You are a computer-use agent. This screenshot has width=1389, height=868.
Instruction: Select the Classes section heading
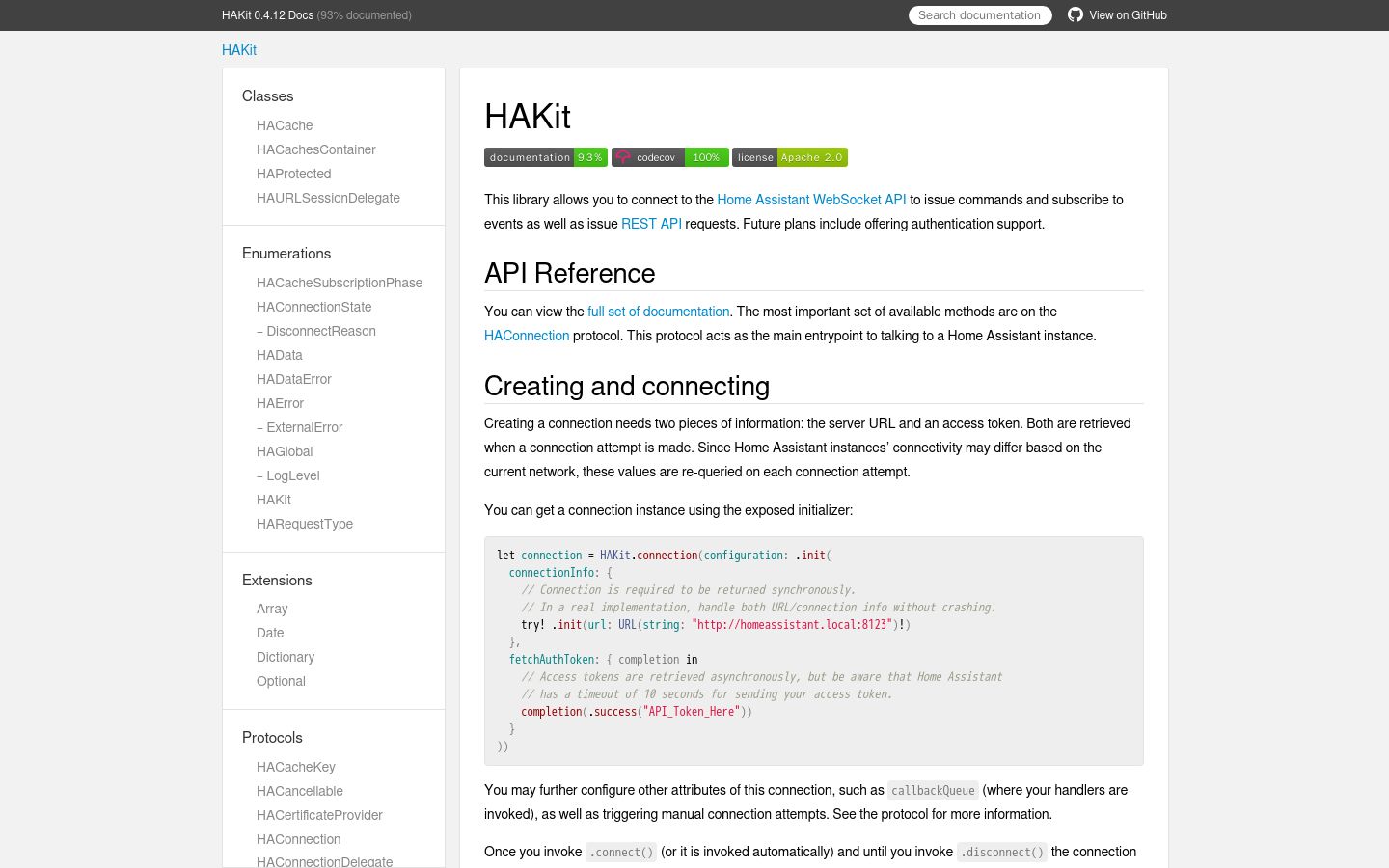268,96
